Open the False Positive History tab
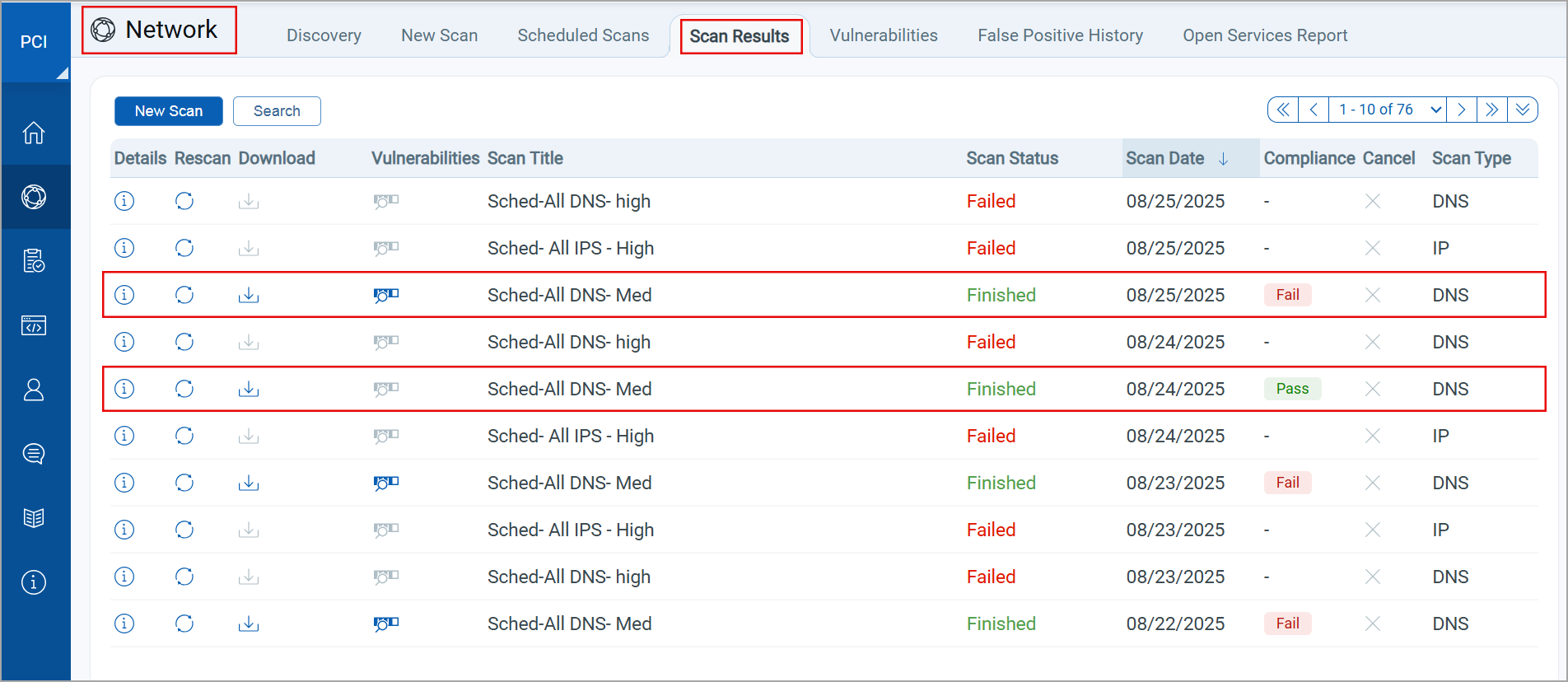 click(x=1060, y=35)
